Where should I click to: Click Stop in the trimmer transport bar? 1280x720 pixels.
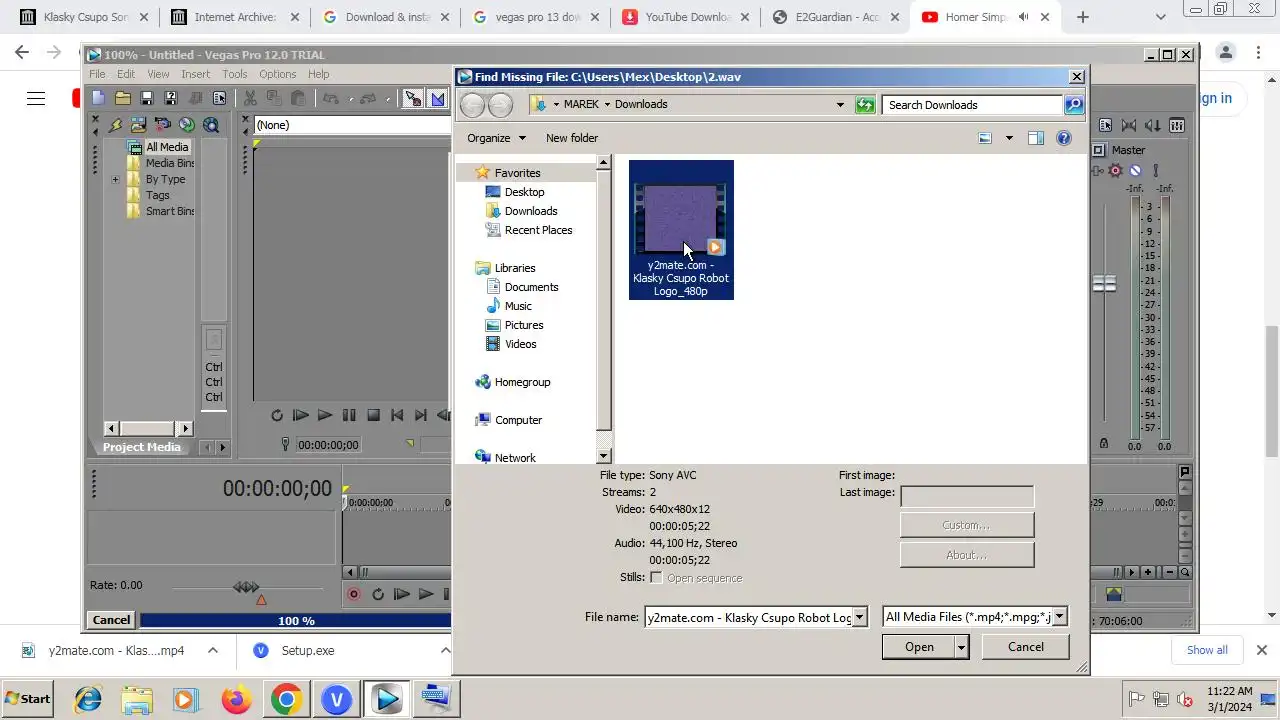(373, 415)
